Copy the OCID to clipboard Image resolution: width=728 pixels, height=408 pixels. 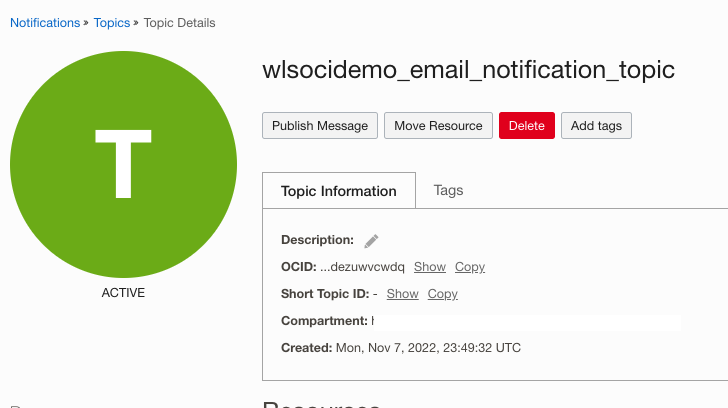pyautogui.click(x=470, y=267)
